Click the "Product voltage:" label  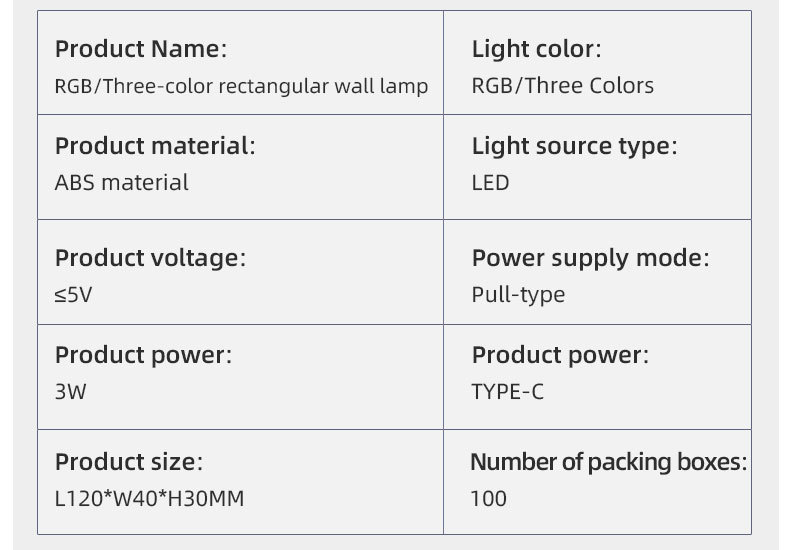pyautogui.click(x=150, y=258)
